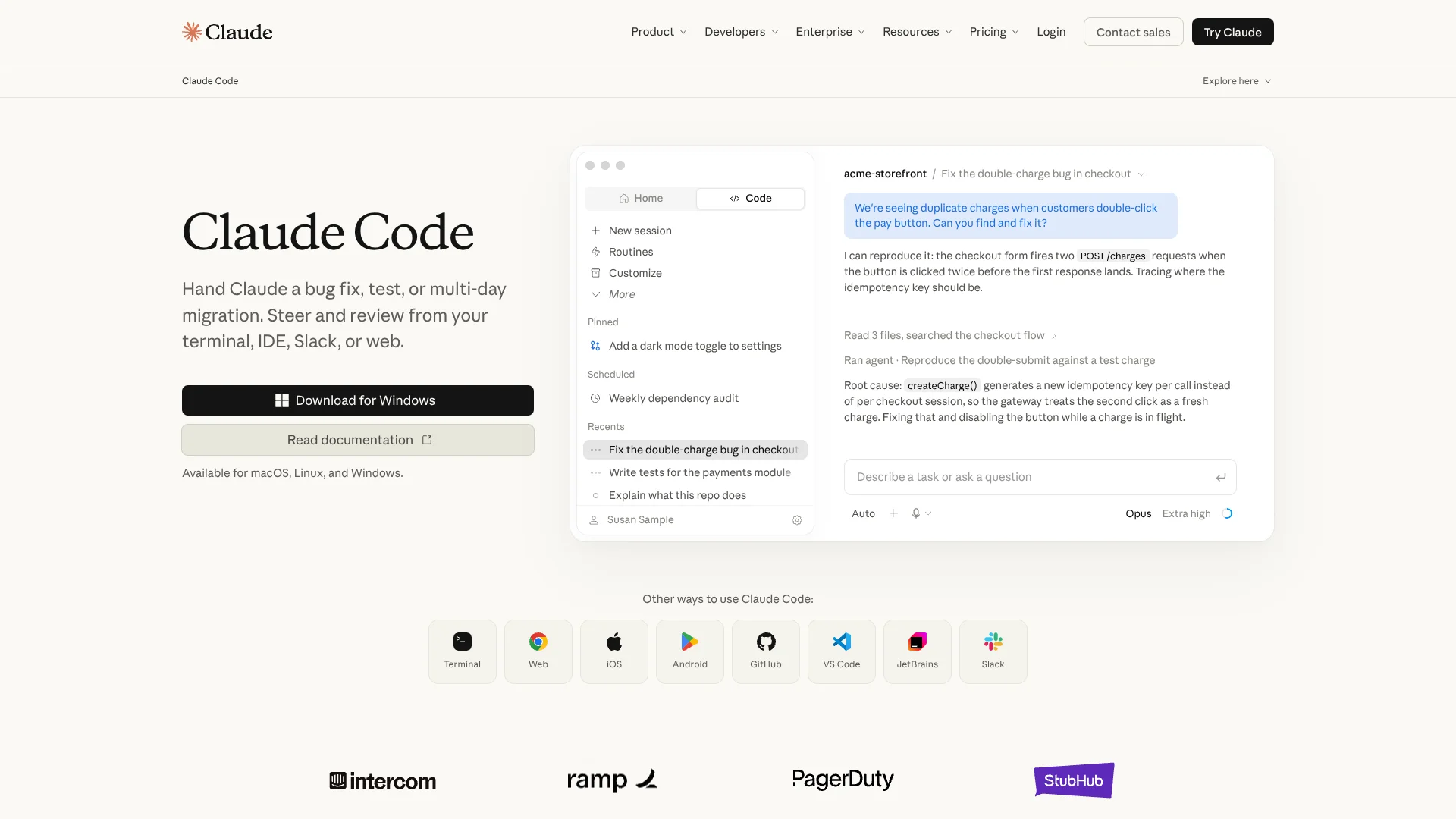Choose the JetBrains tile
The height and width of the screenshot is (819, 1456).
click(x=918, y=651)
